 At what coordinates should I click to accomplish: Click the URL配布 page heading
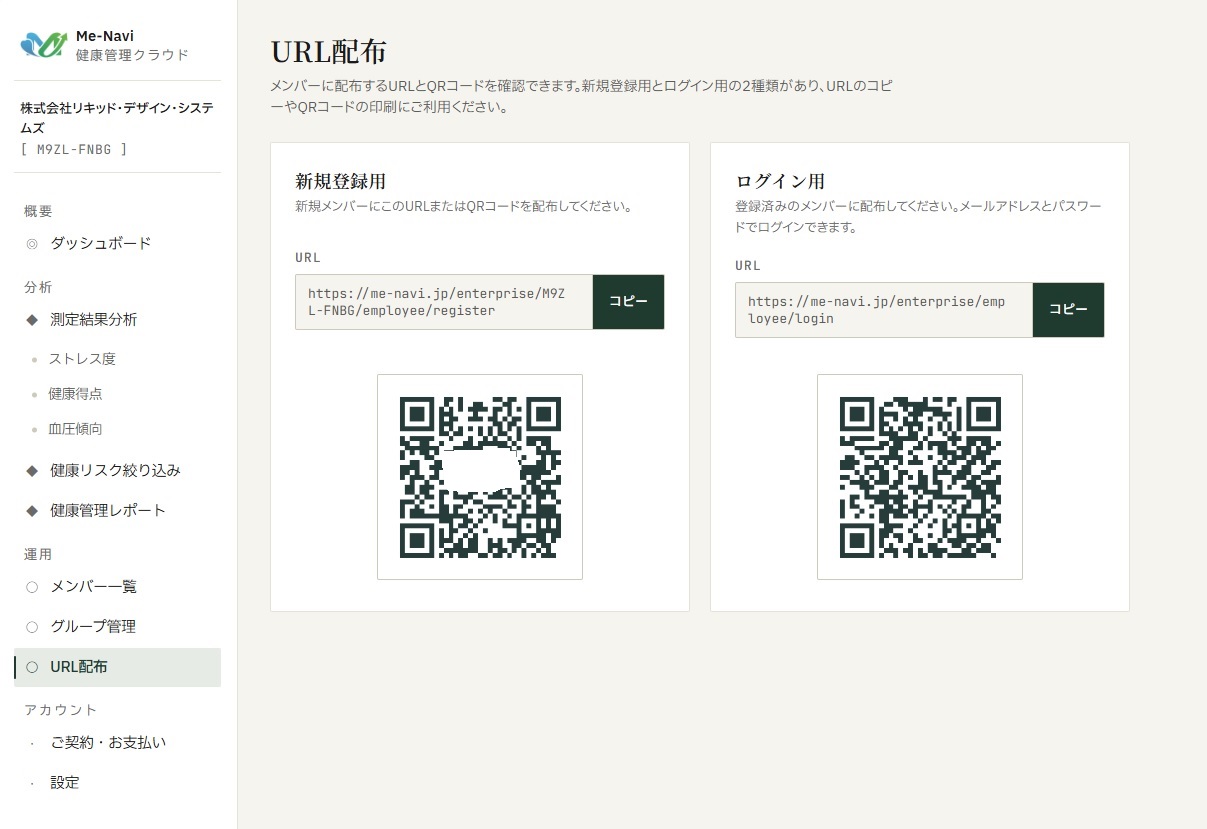(x=328, y=52)
